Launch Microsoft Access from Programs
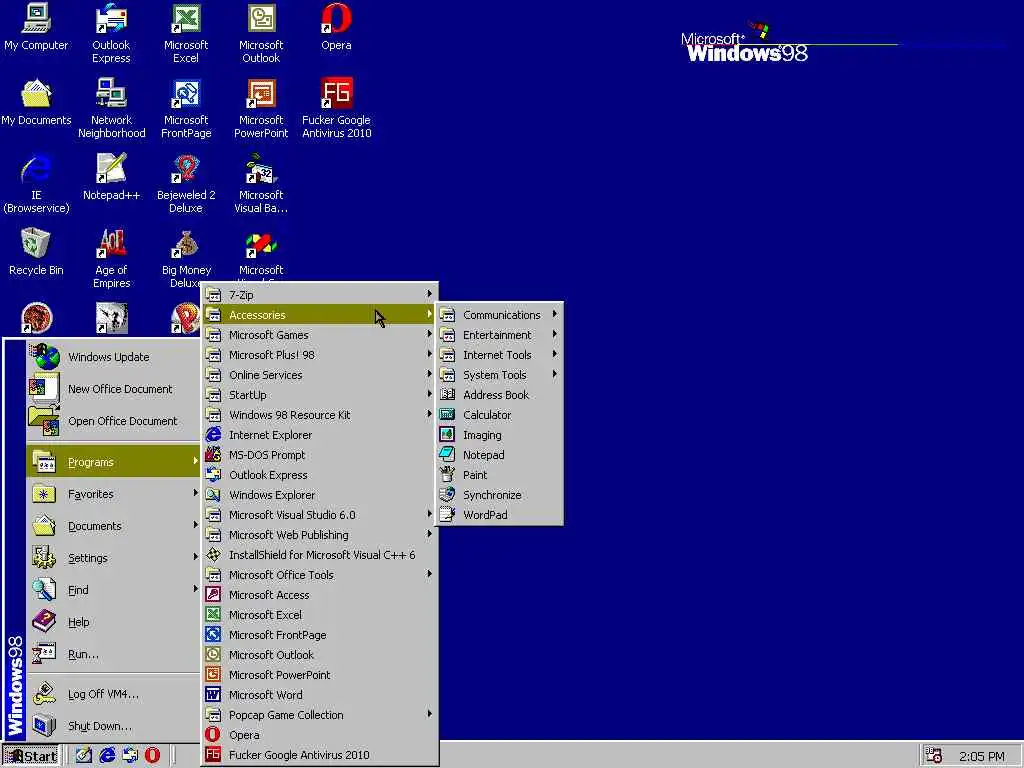 pos(319,594)
